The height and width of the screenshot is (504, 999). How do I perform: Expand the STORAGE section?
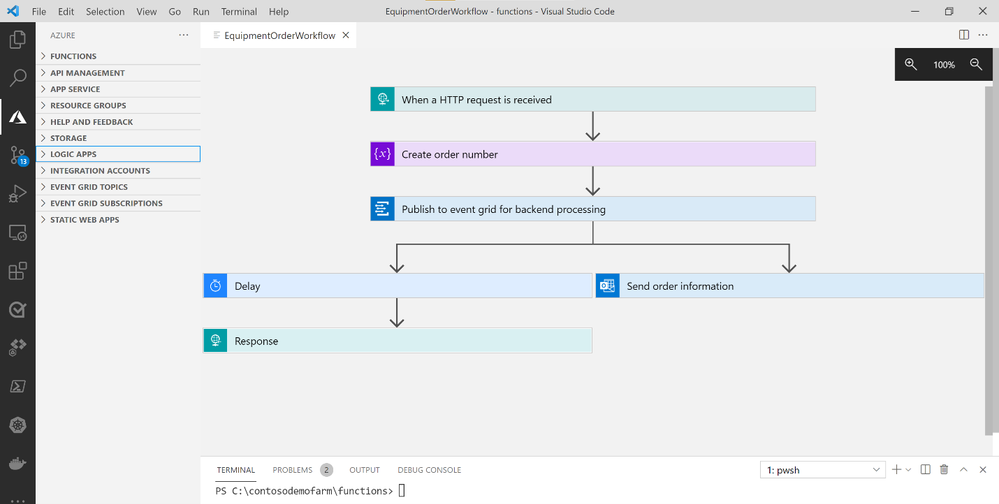[119, 138]
